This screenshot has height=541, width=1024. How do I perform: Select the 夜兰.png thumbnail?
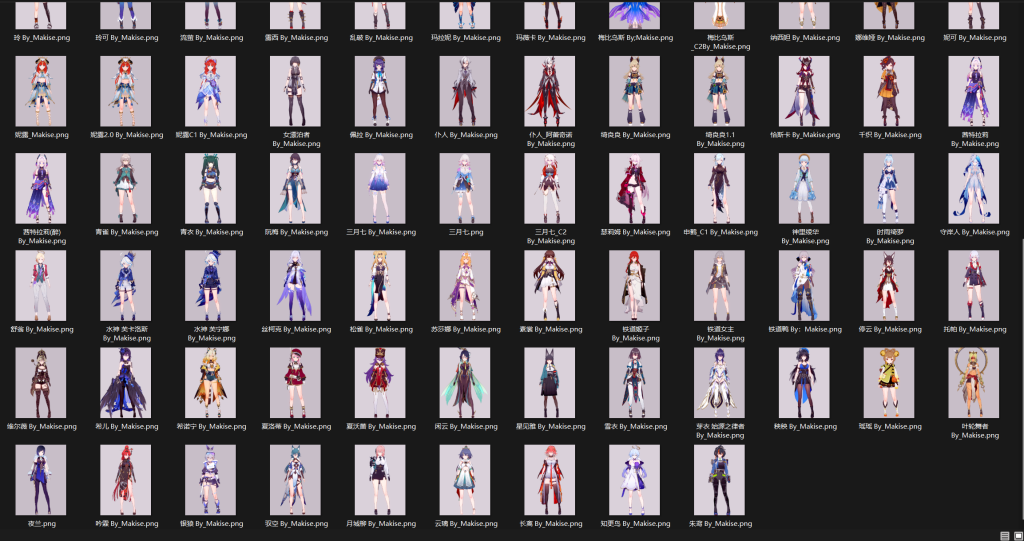coord(41,479)
